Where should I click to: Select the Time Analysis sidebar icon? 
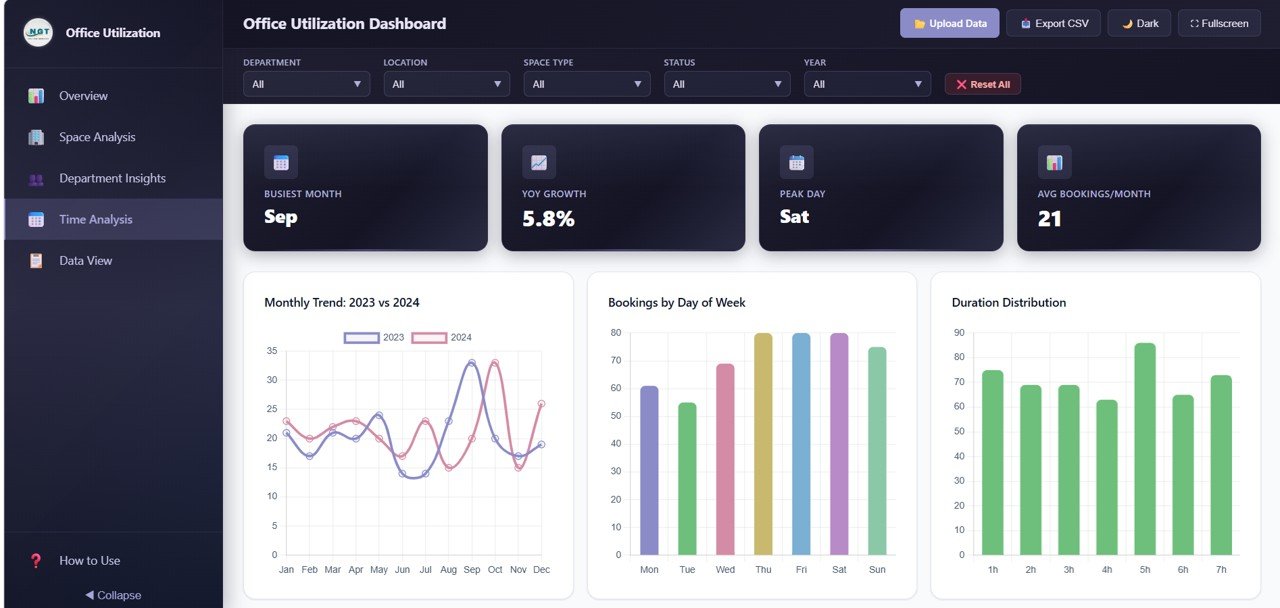pos(34,219)
